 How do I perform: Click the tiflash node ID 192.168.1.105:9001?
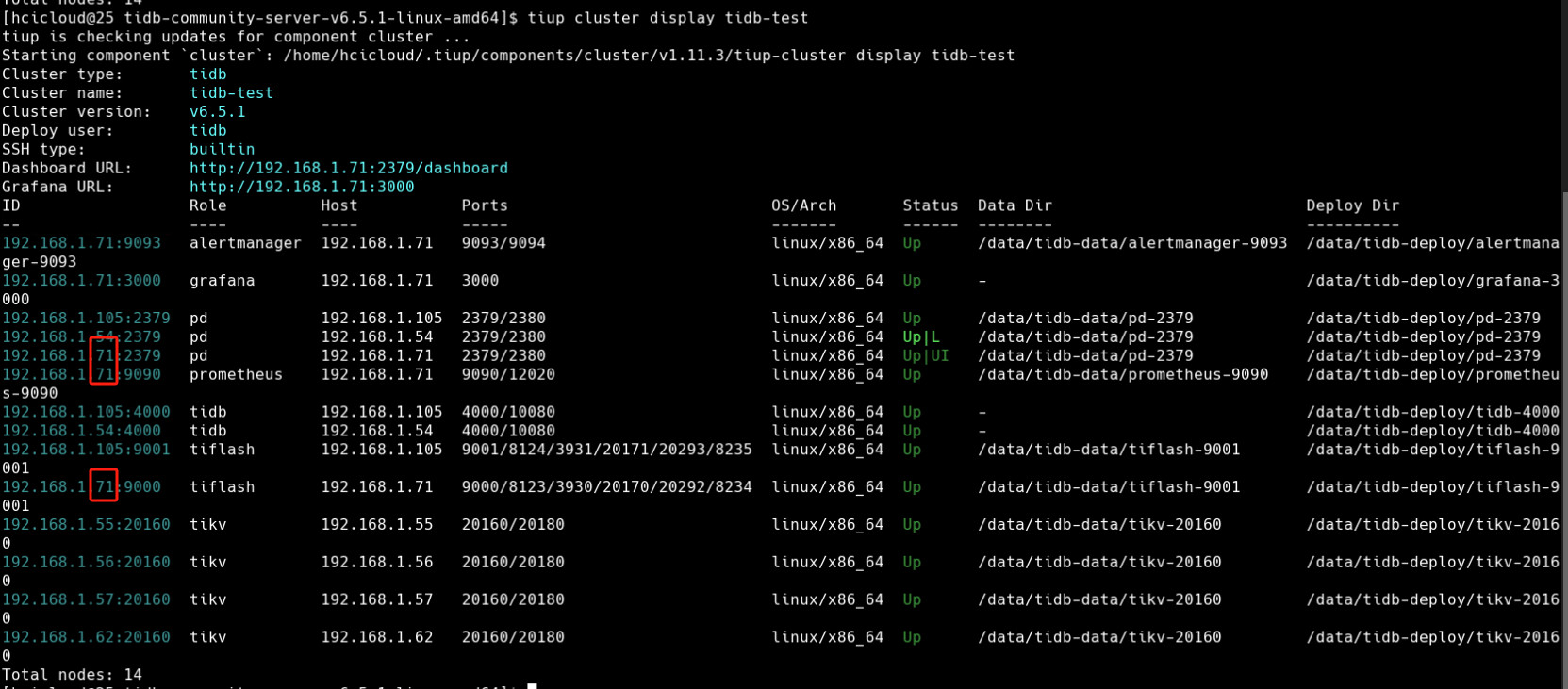tap(86, 450)
